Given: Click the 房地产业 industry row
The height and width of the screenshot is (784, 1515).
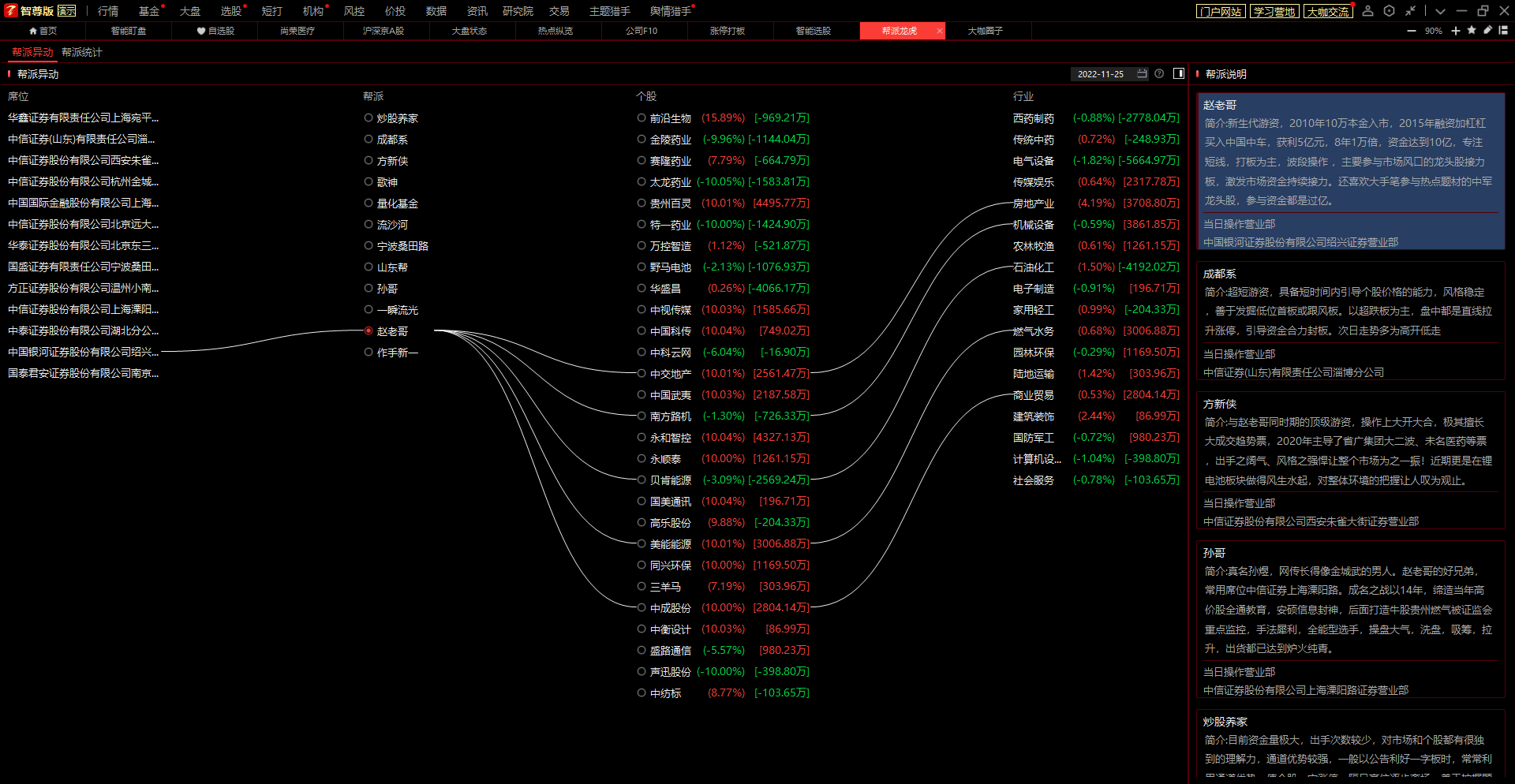Looking at the screenshot, I should [x=1096, y=203].
